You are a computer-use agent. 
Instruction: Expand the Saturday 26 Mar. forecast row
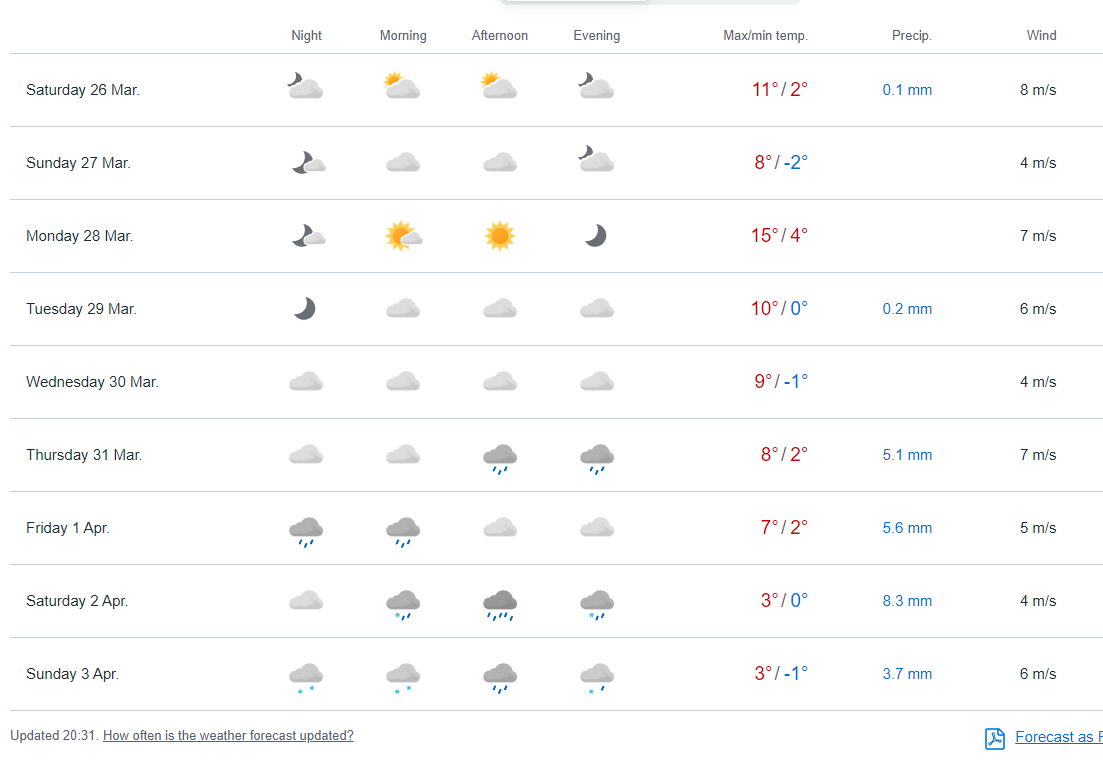(83, 90)
